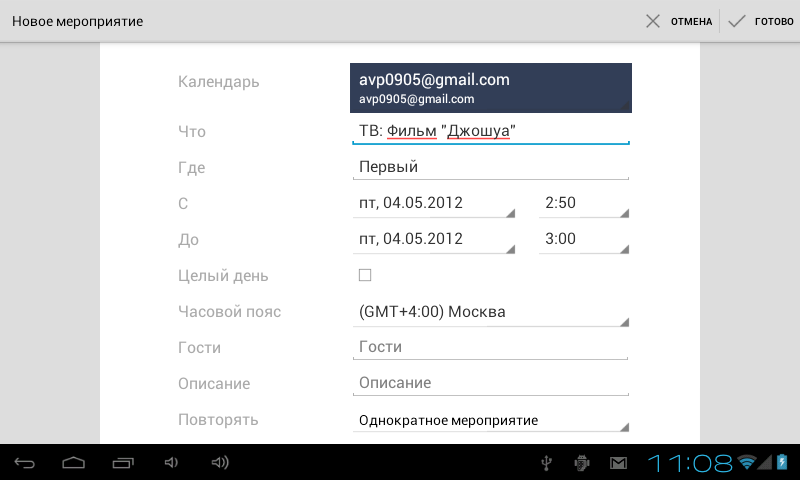Open the mail notification icon
Viewport: 800px width, 480px height.
click(618, 463)
